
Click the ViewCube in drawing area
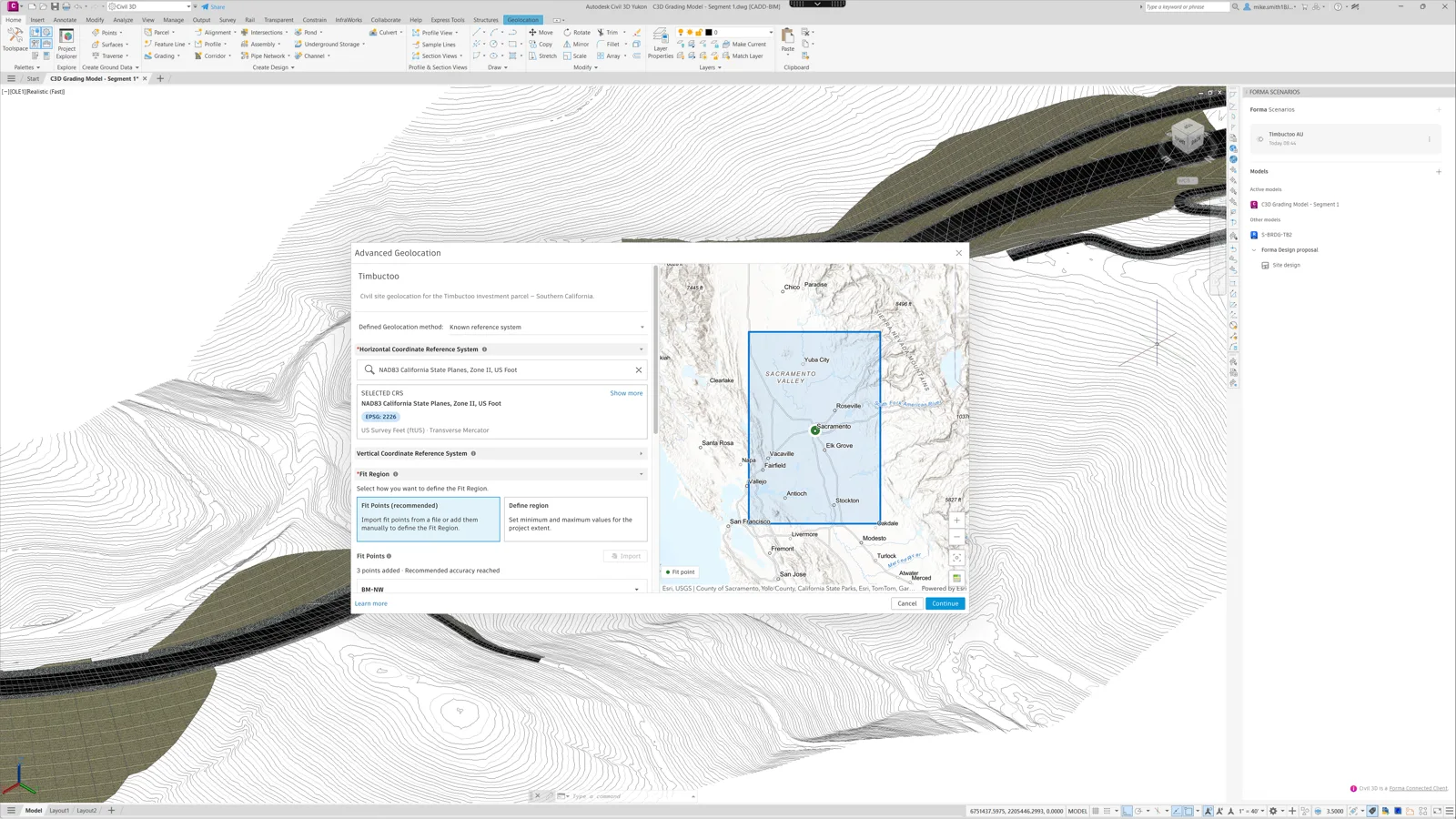1188,136
